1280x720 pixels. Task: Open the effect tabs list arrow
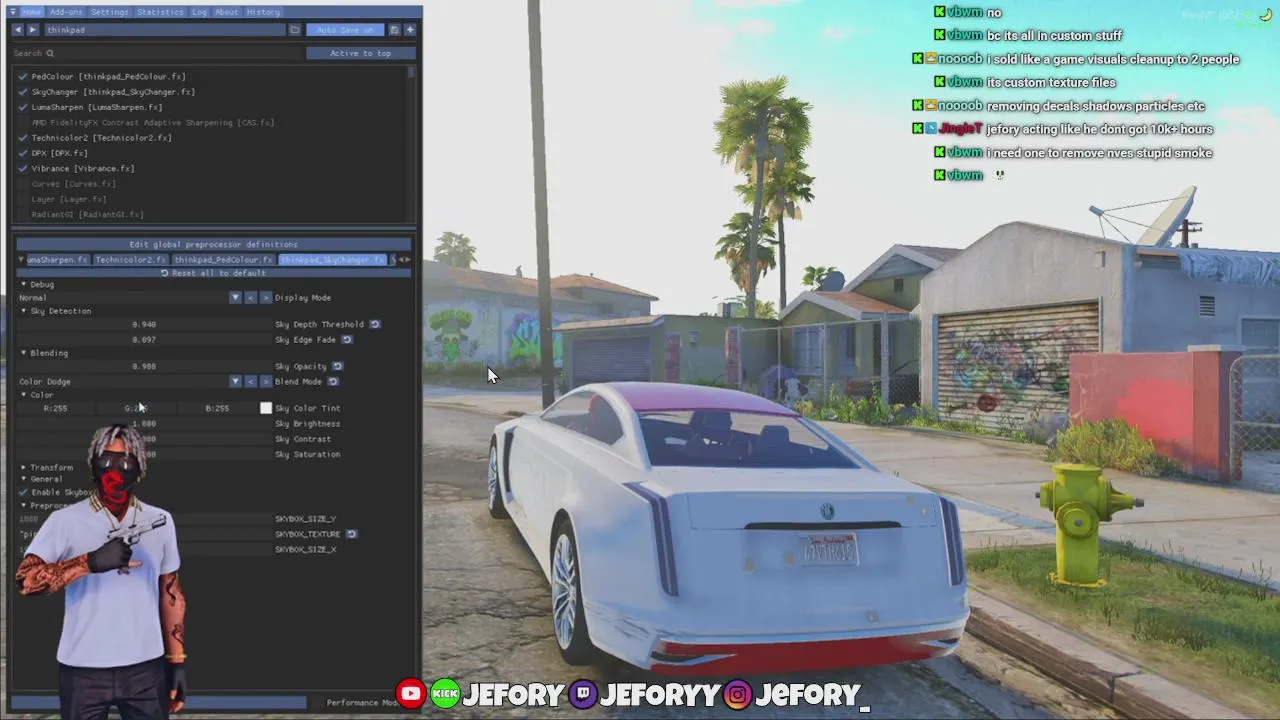point(21,260)
